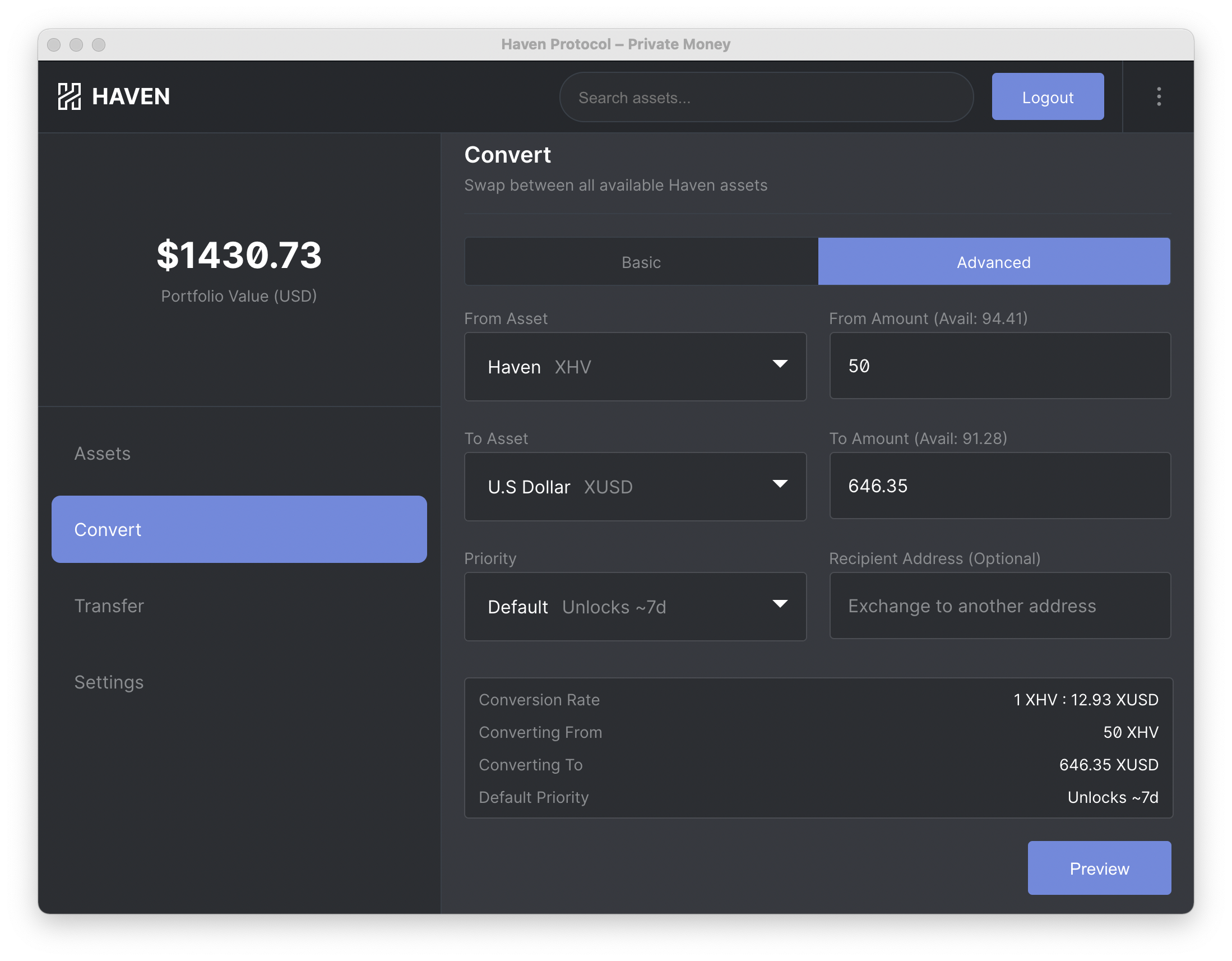Image resolution: width=1232 pixels, height=961 pixels.
Task: Click the yellow minimize window button
Action: pyautogui.click(x=76, y=45)
